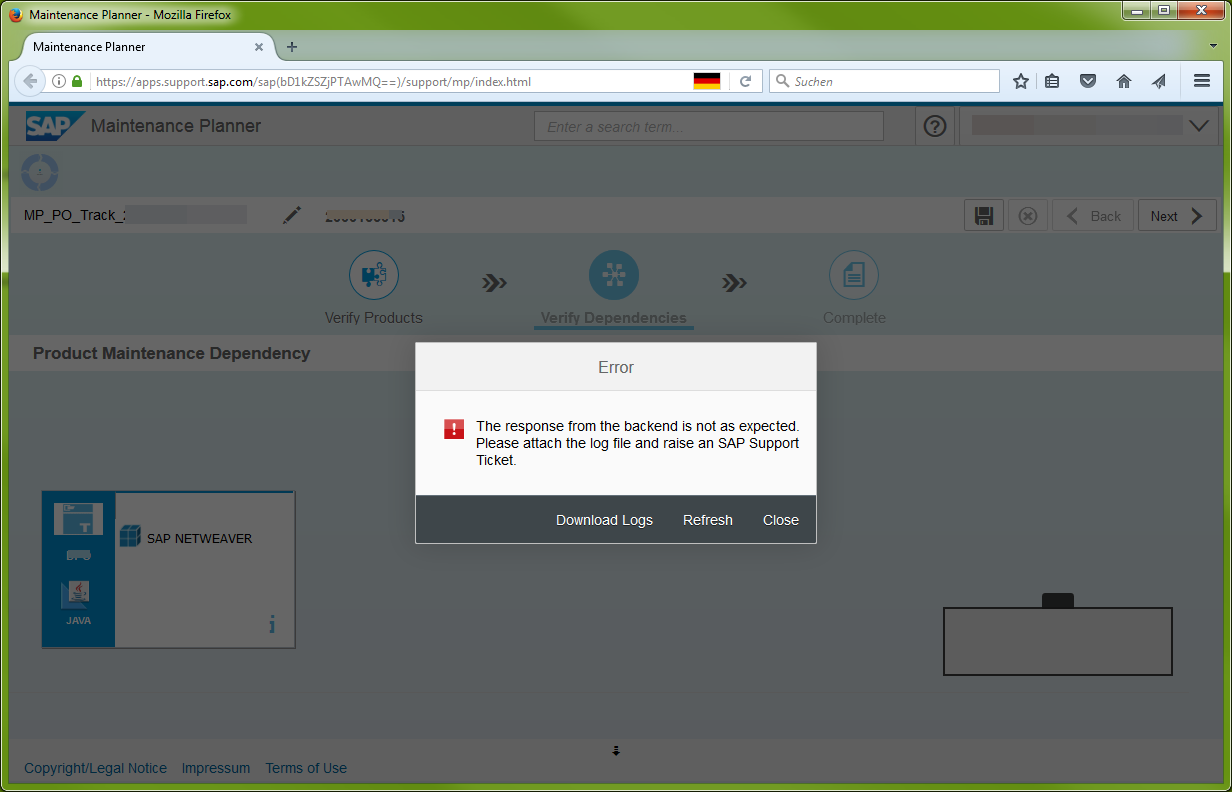
Task: Go Back to the previous step
Action: 1093,216
